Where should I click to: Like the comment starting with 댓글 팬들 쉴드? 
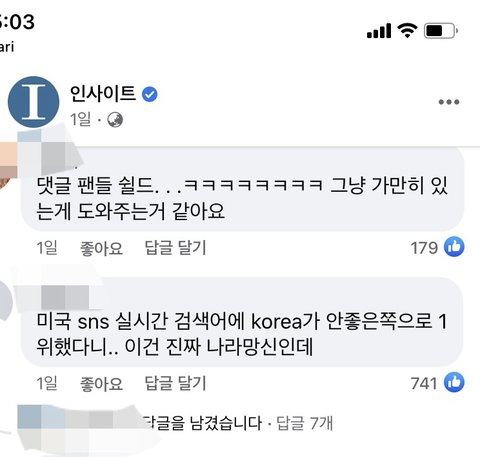point(101,248)
